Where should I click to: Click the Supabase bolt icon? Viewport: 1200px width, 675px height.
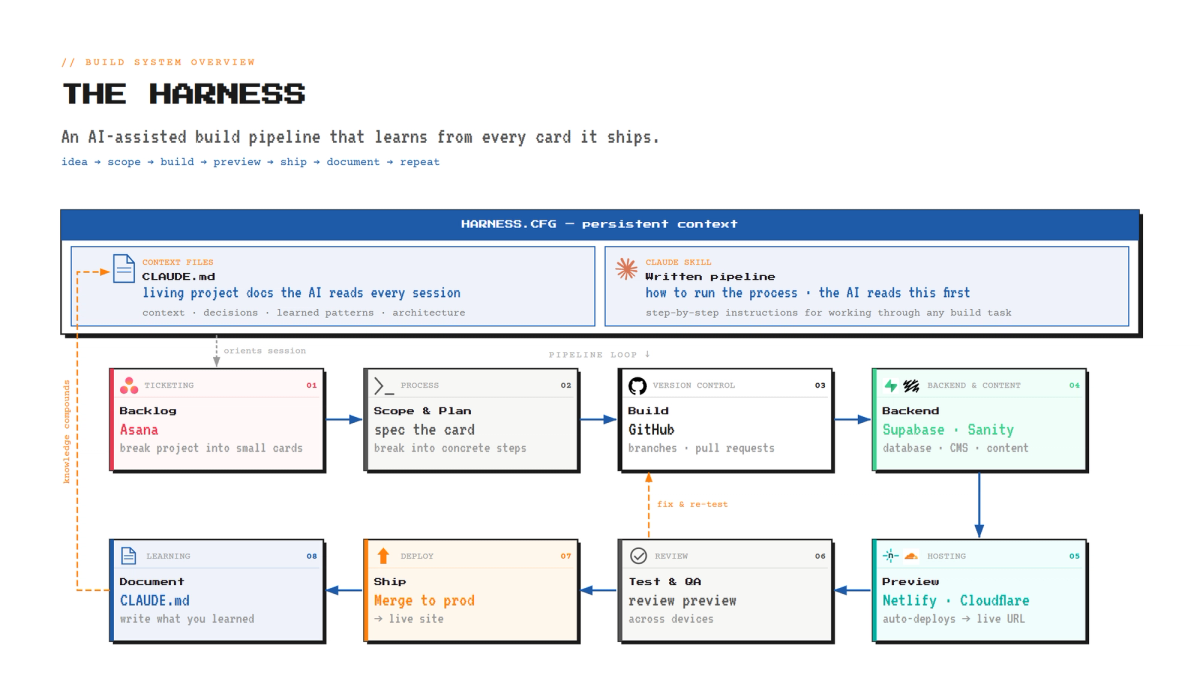pos(891,385)
